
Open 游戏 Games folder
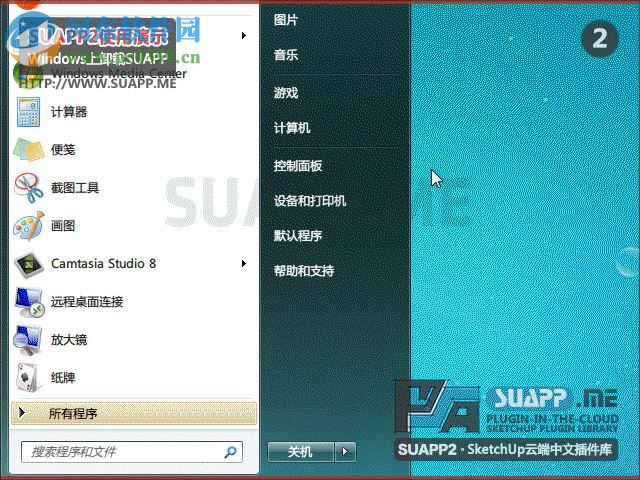(x=286, y=93)
